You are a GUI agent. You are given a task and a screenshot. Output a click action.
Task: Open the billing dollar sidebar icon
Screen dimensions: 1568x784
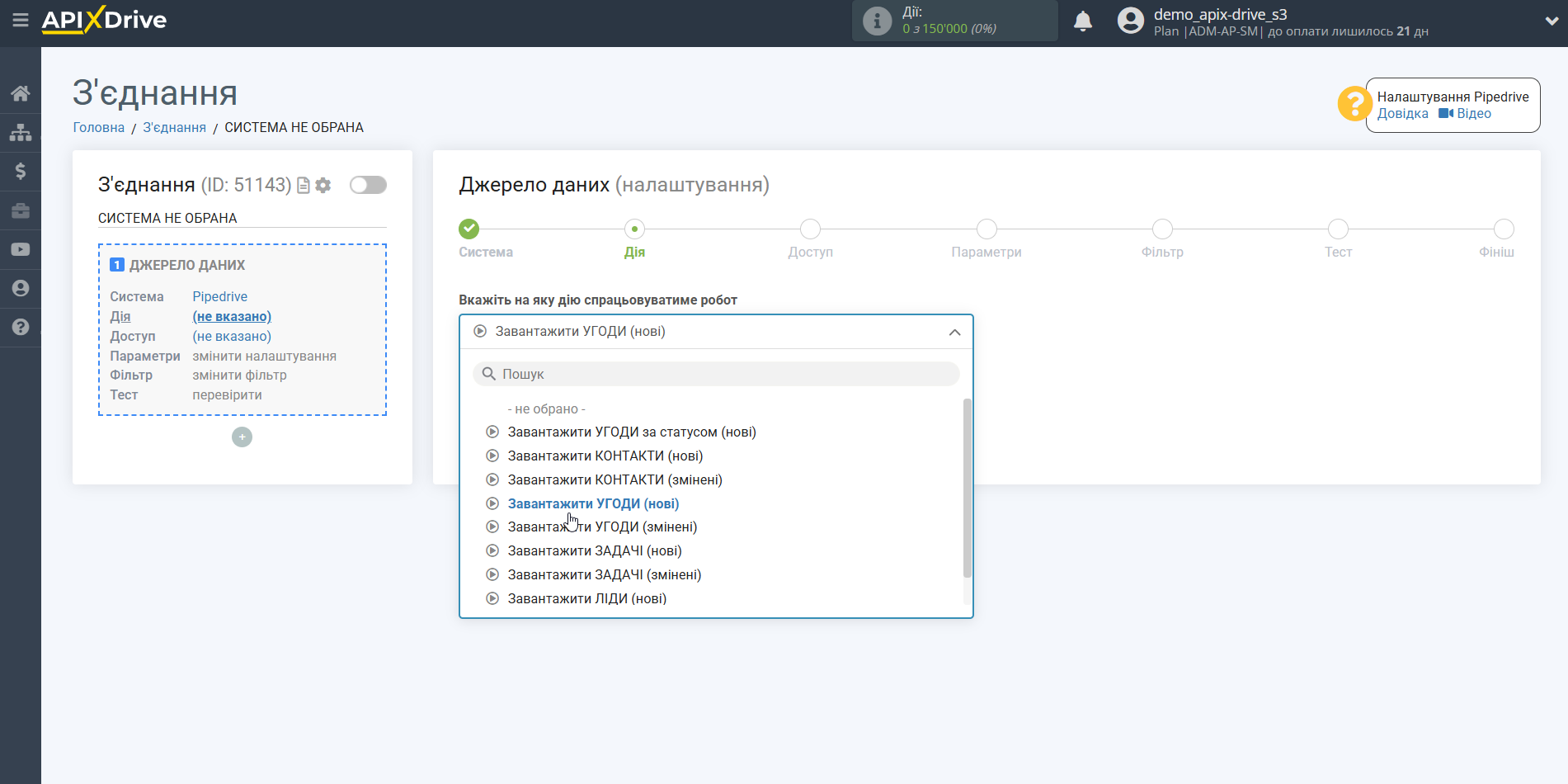coord(21,171)
